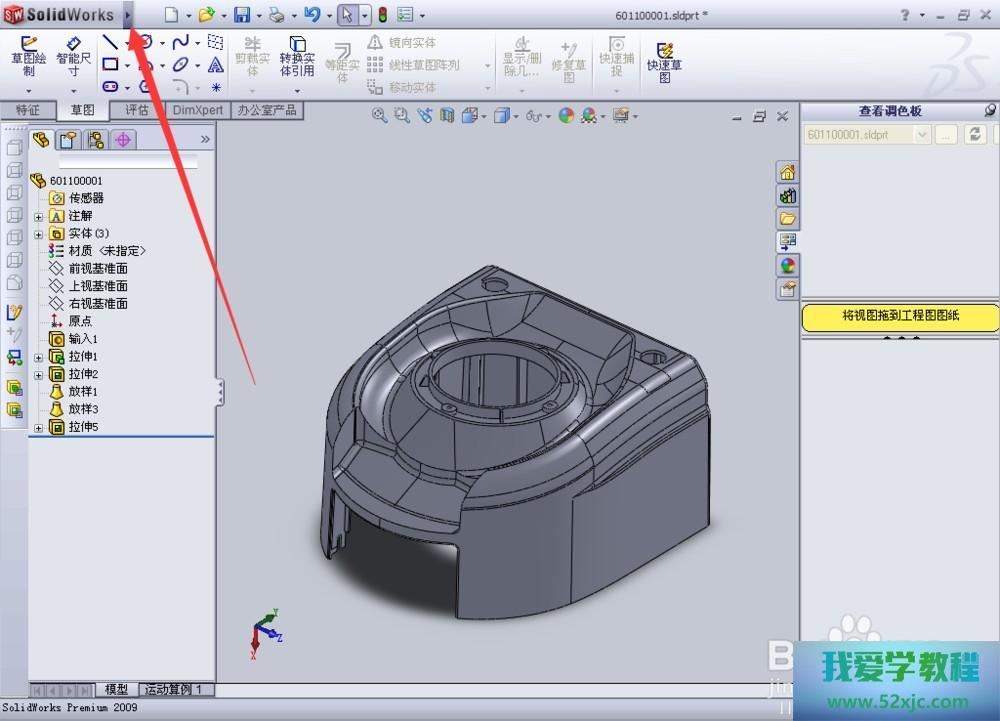Select the text tool in sketch toolbar

(x=216, y=66)
